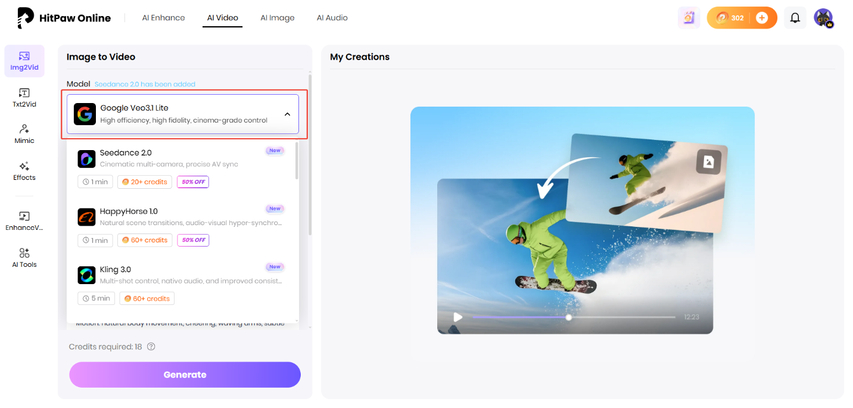Click the Seedance 2.0 has been added link

pyautogui.click(x=145, y=84)
